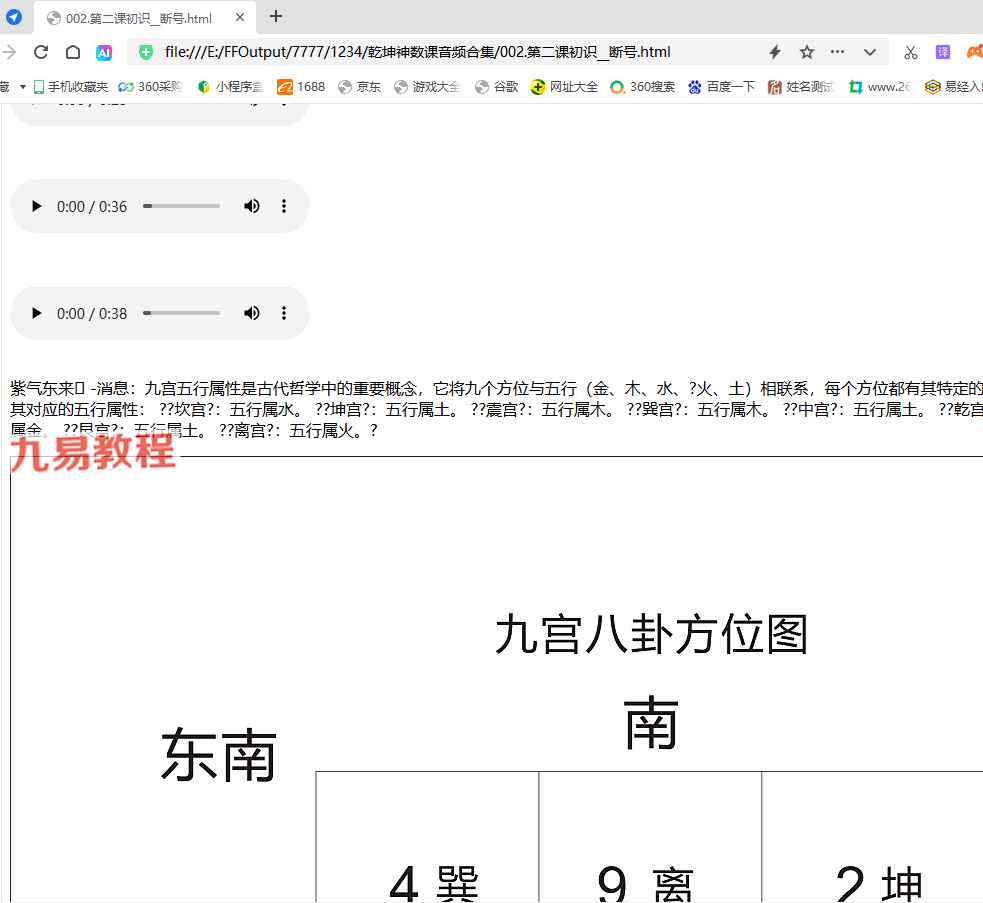Viewport: 983px width, 903px height.
Task: Open the three-dots address bar menu
Action: pos(837,52)
